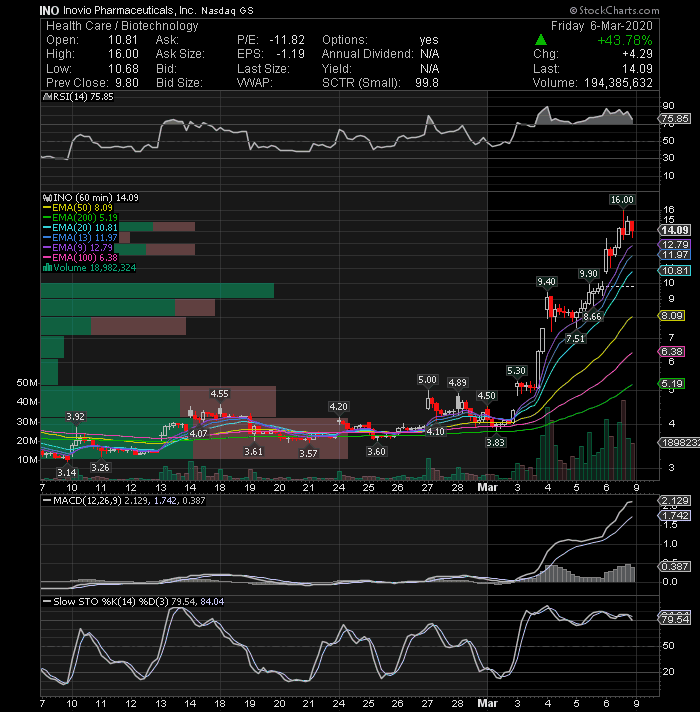Viewport: 700px width, 712px height.
Task: Click the 2.129 MACD tag on the right axis
Action: pos(675,500)
